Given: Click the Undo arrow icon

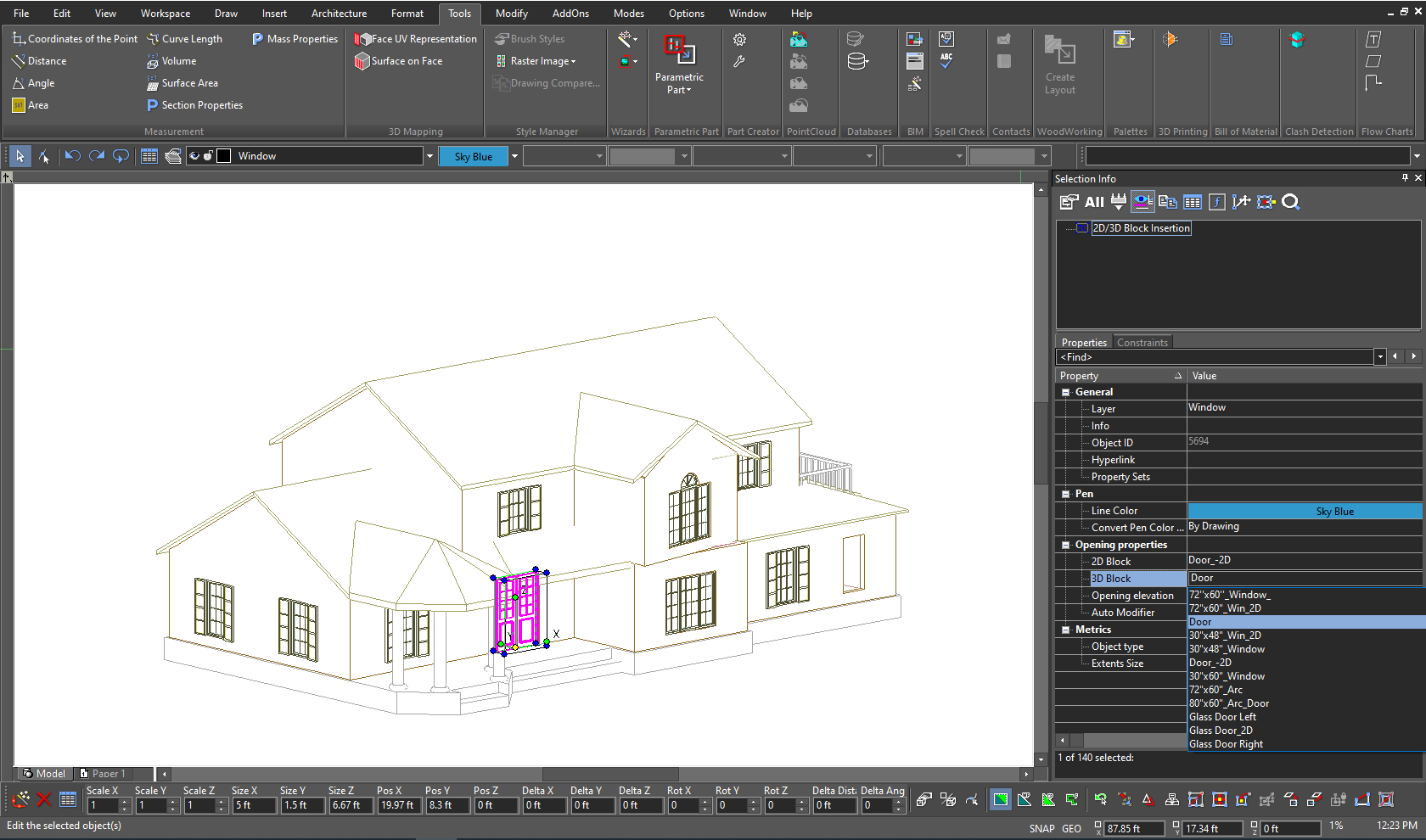Looking at the screenshot, I should click(x=73, y=156).
